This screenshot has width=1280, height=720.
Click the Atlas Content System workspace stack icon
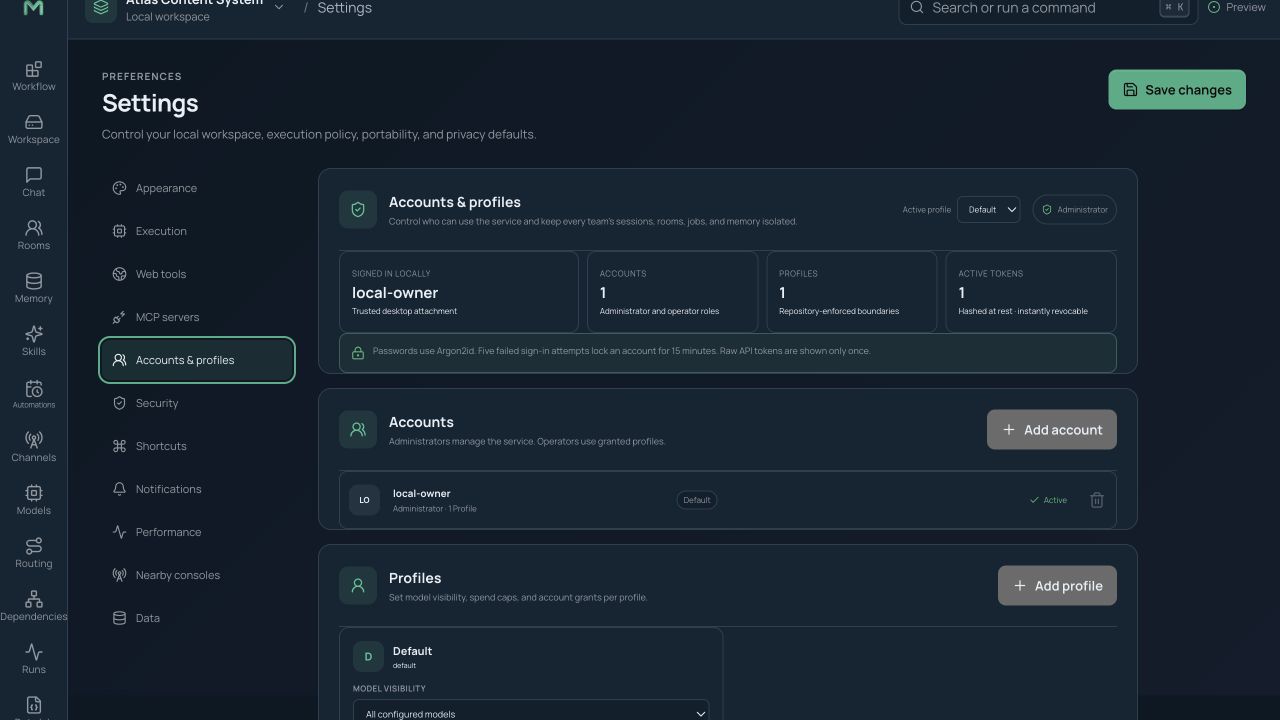point(100,8)
